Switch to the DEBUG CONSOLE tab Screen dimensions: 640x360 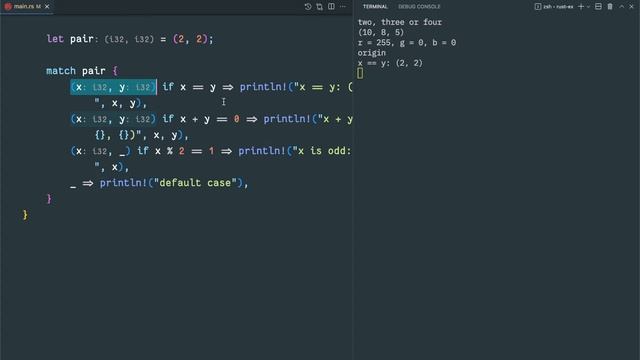pyautogui.click(x=419, y=7)
